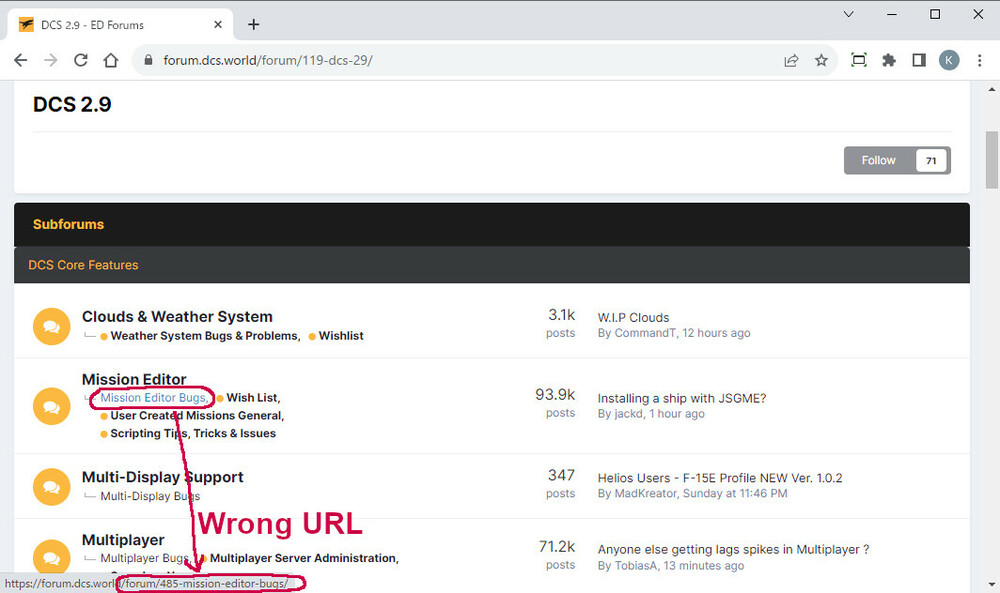Image resolution: width=1000 pixels, height=593 pixels.
Task: Open the Wishlist subforum under Clouds
Action: point(341,336)
